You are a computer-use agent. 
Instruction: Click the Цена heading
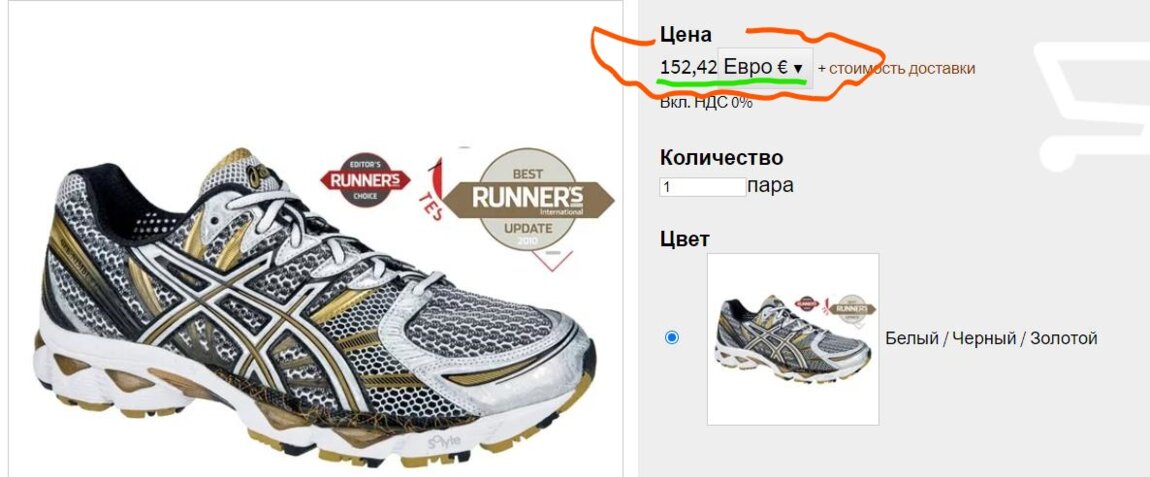(x=686, y=34)
